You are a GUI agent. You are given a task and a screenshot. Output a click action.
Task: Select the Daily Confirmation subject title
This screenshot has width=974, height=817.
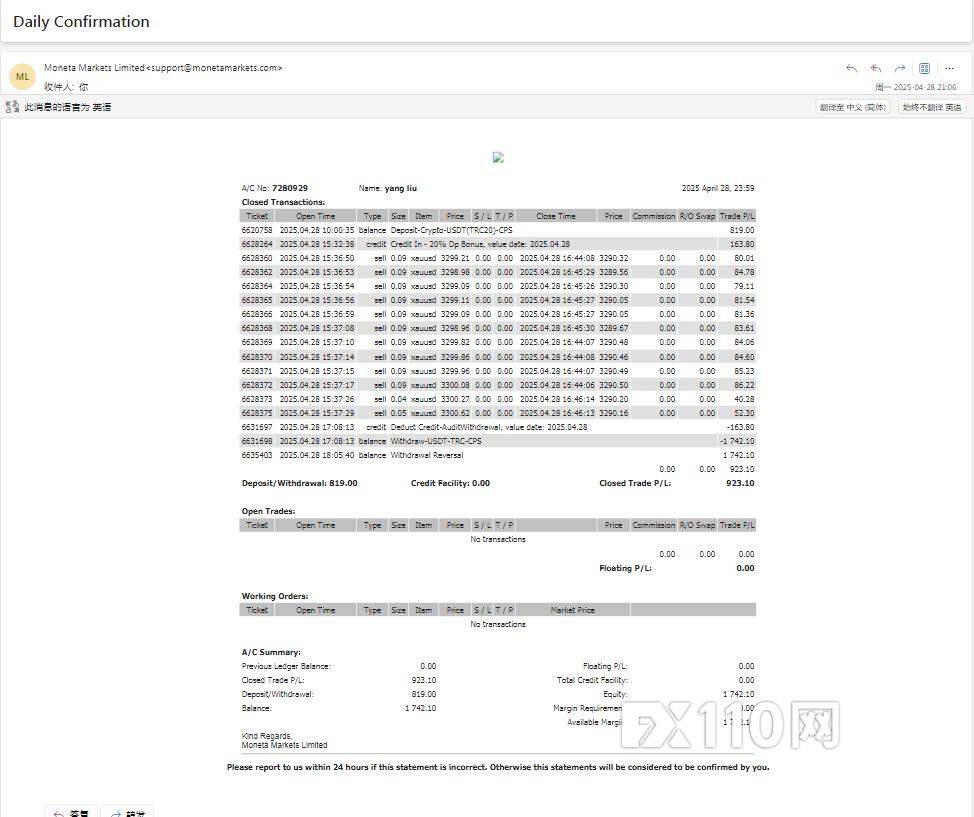pos(81,22)
